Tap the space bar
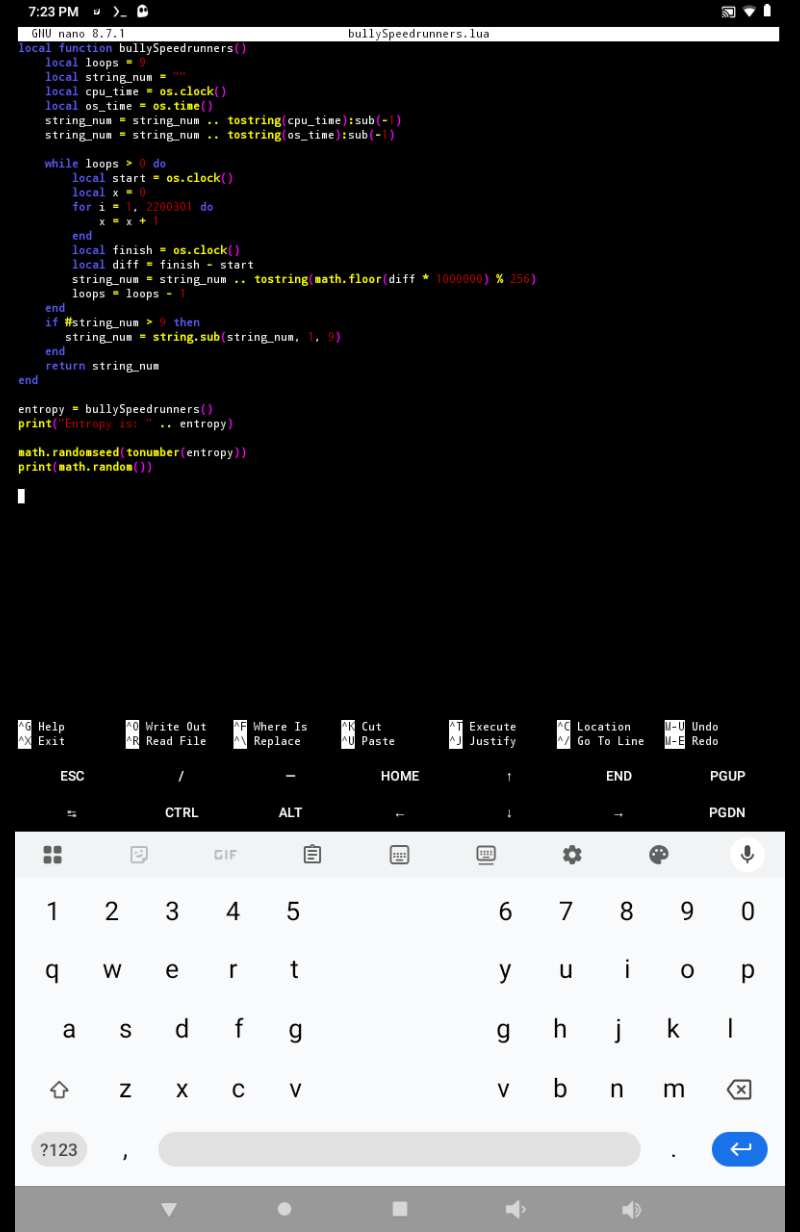Viewport: 800px width, 1232px height. click(399, 1149)
